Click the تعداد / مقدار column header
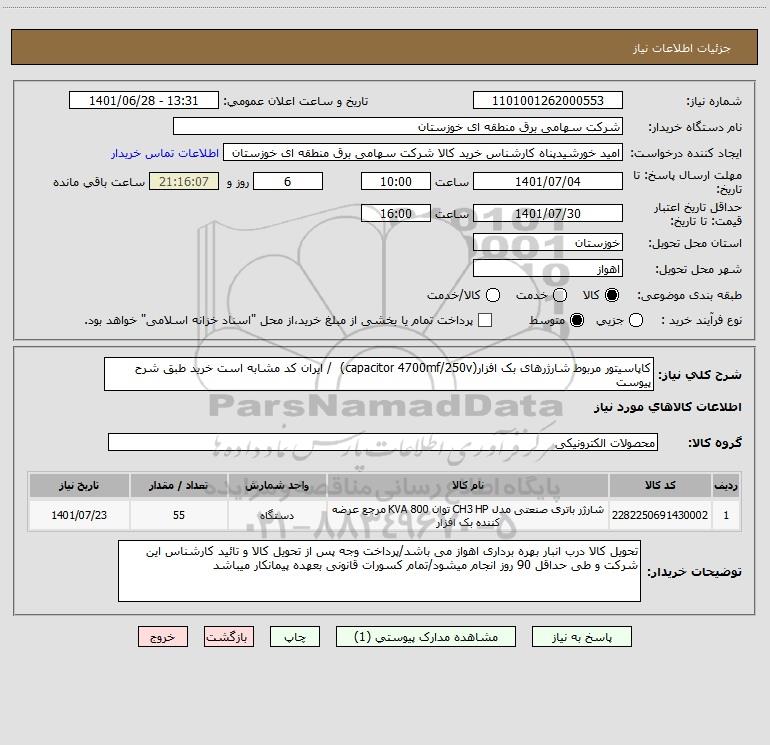 coord(179,485)
